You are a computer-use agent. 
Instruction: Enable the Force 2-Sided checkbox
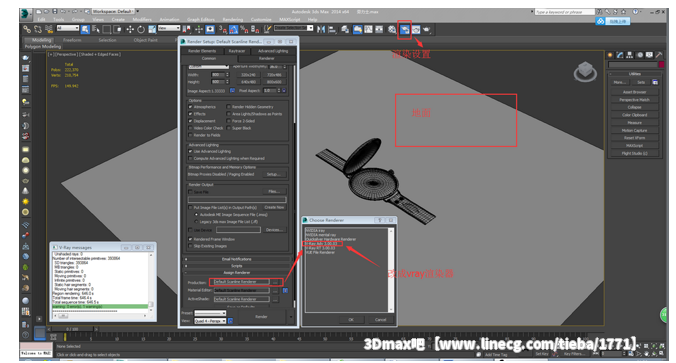[228, 121]
